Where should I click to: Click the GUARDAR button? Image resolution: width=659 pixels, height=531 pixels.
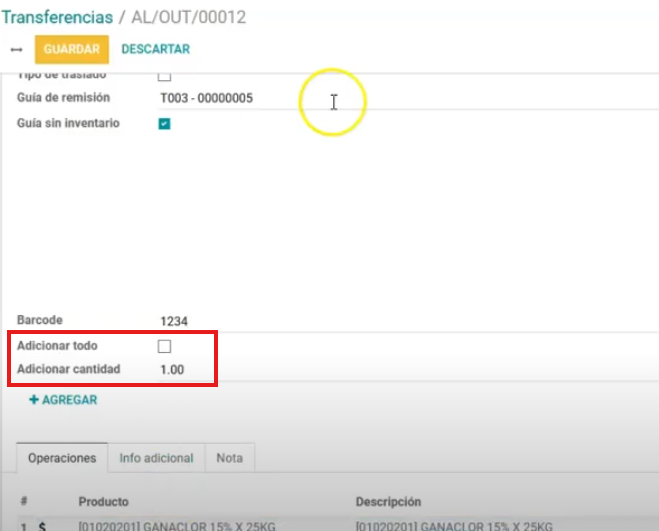pos(71,49)
